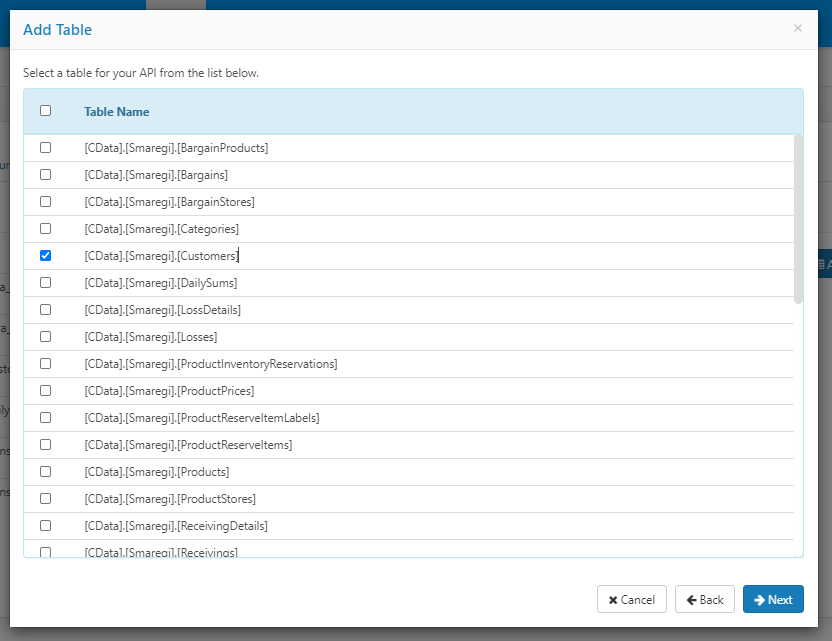Go Back to the previous step
Screen dimensions: 832x641
tap(705, 599)
